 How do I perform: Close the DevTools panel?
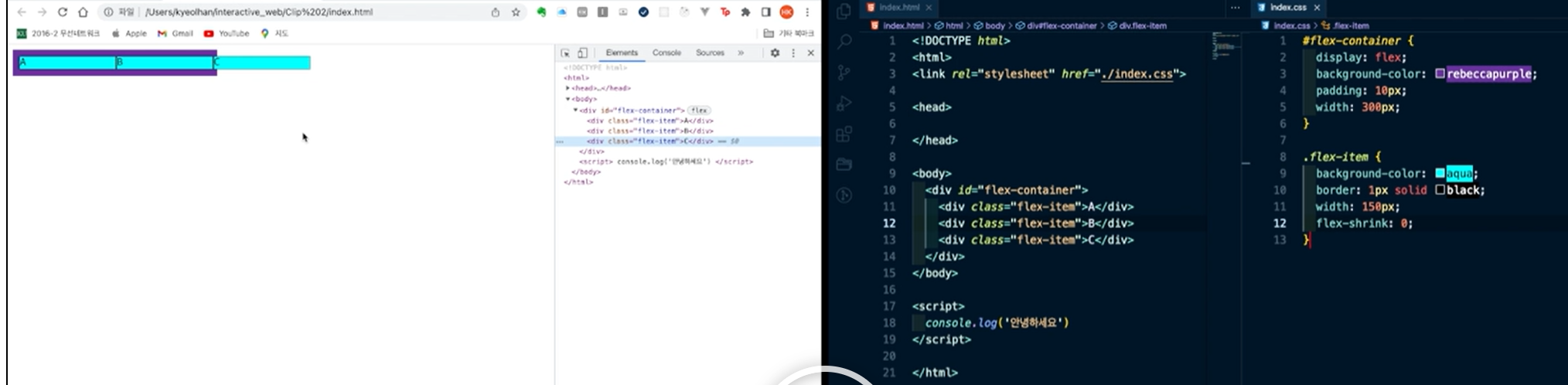coord(810,53)
